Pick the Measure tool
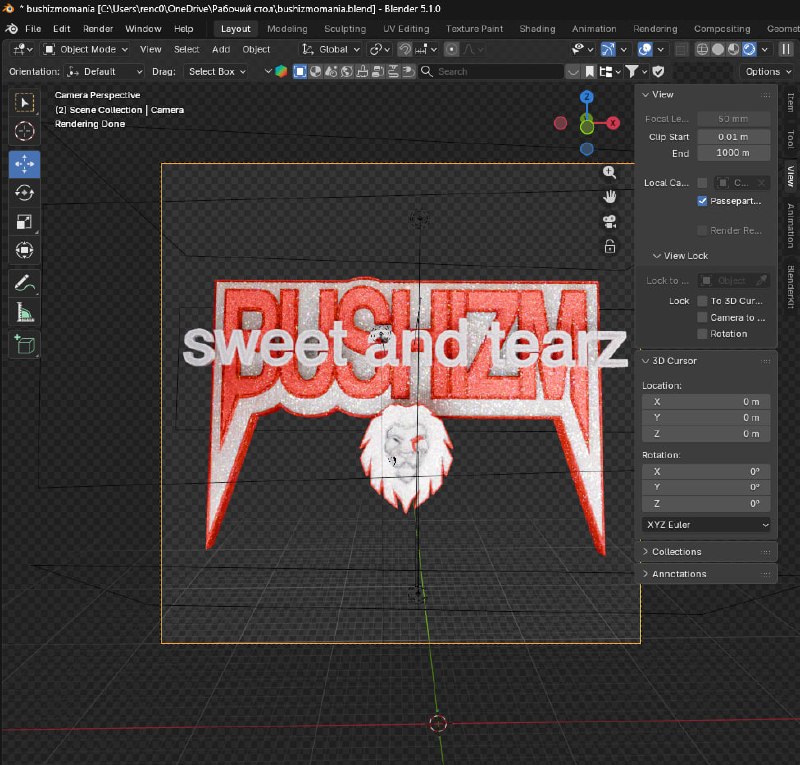The width and height of the screenshot is (800, 765). click(24, 313)
